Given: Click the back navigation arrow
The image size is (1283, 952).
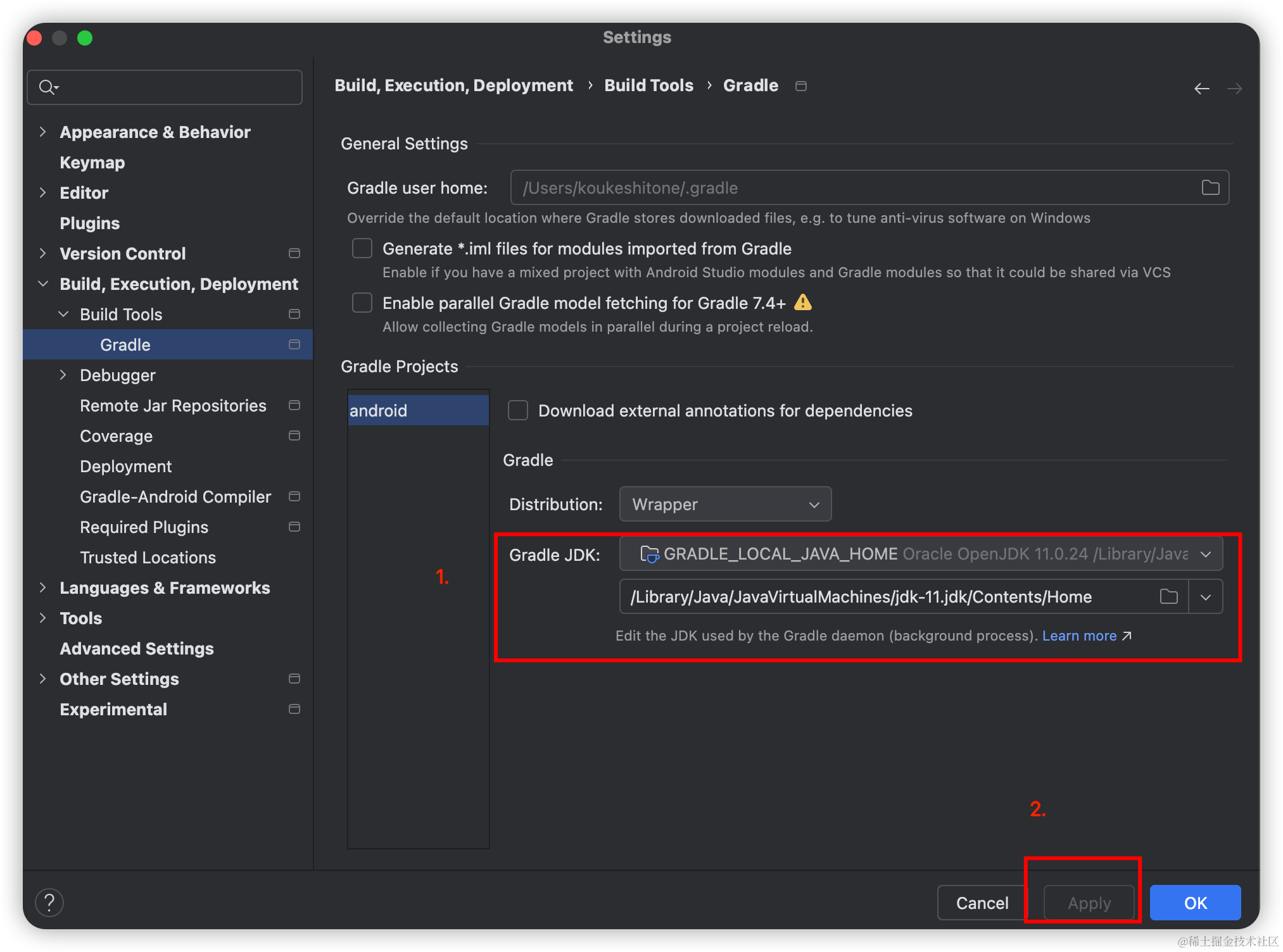Looking at the screenshot, I should coord(1201,89).
